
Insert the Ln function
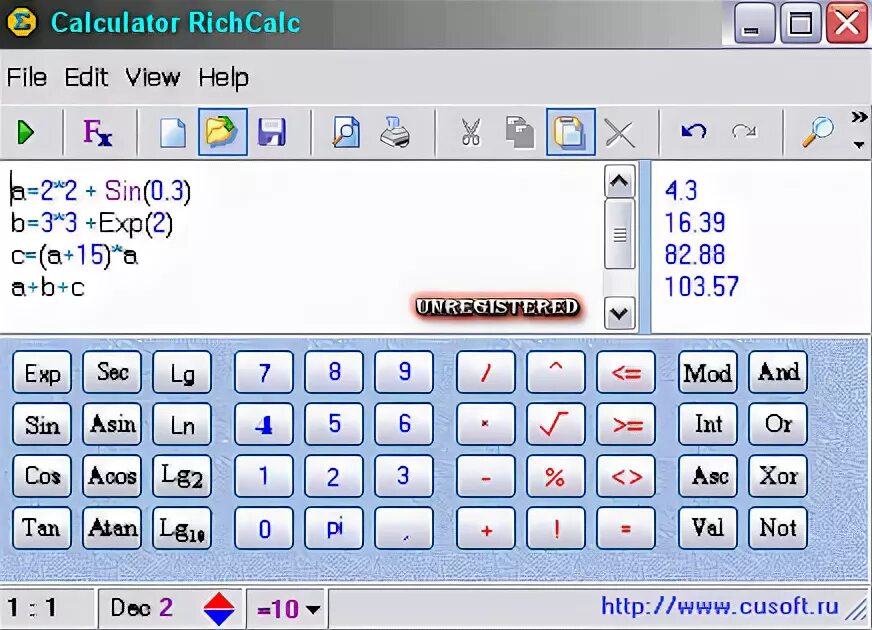[182, 424]
